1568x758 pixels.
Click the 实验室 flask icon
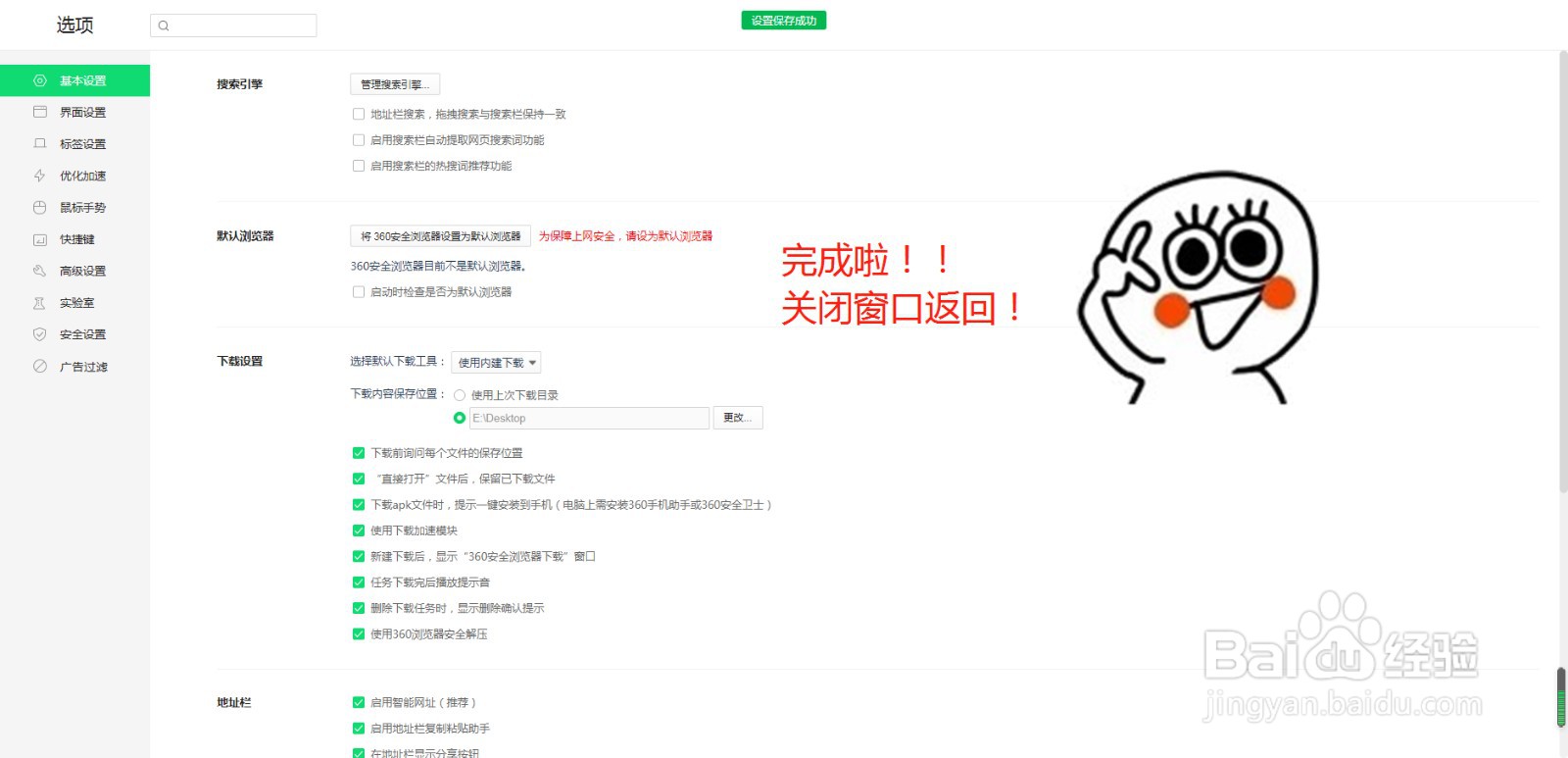[x=40, y=303]
